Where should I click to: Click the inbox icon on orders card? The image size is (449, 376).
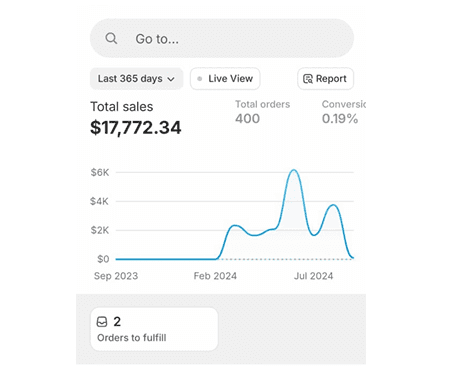pos(102,322)
